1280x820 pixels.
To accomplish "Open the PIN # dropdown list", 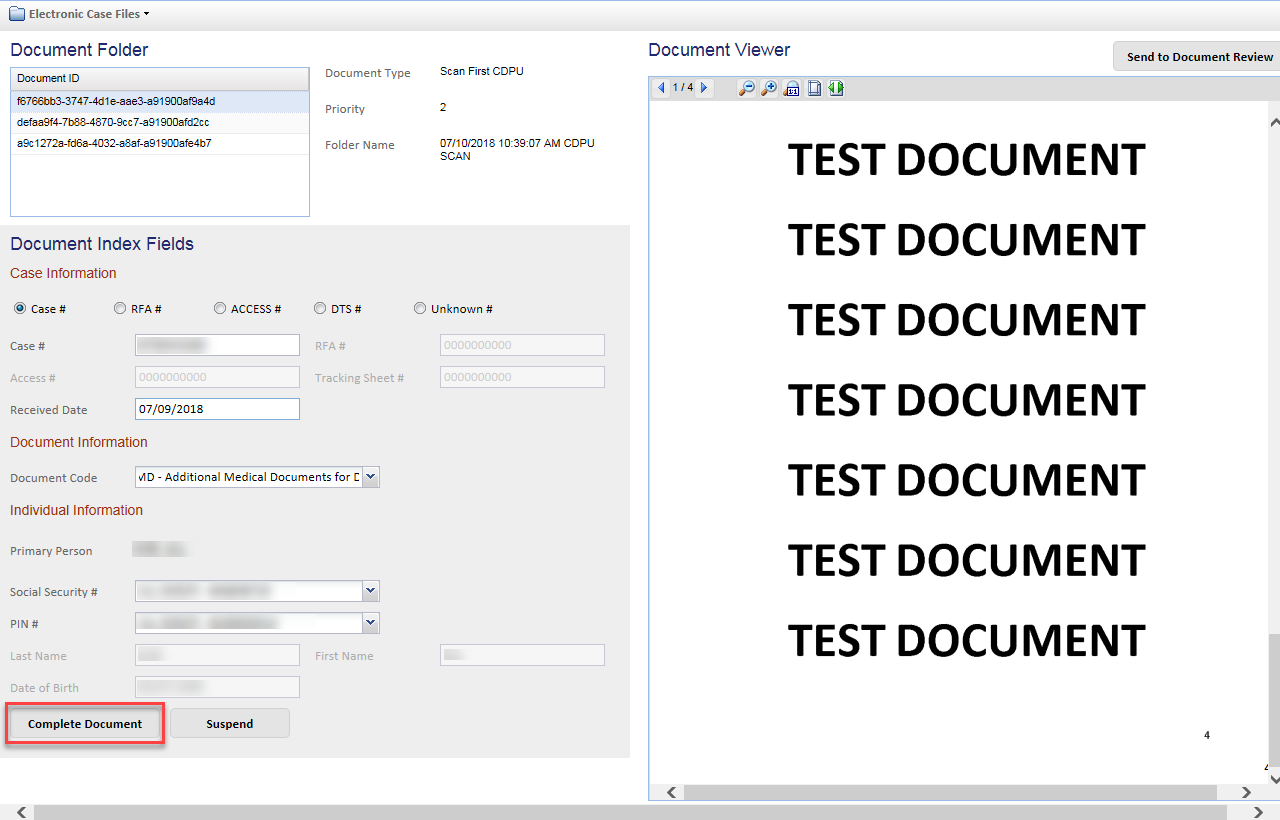I will tap(371, 623).
